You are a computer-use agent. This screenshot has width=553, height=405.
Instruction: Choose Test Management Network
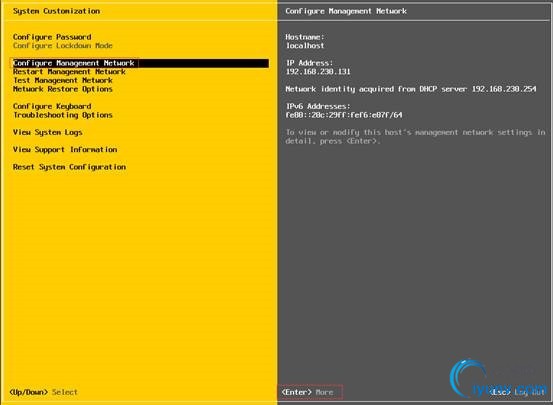click(63, 80)
